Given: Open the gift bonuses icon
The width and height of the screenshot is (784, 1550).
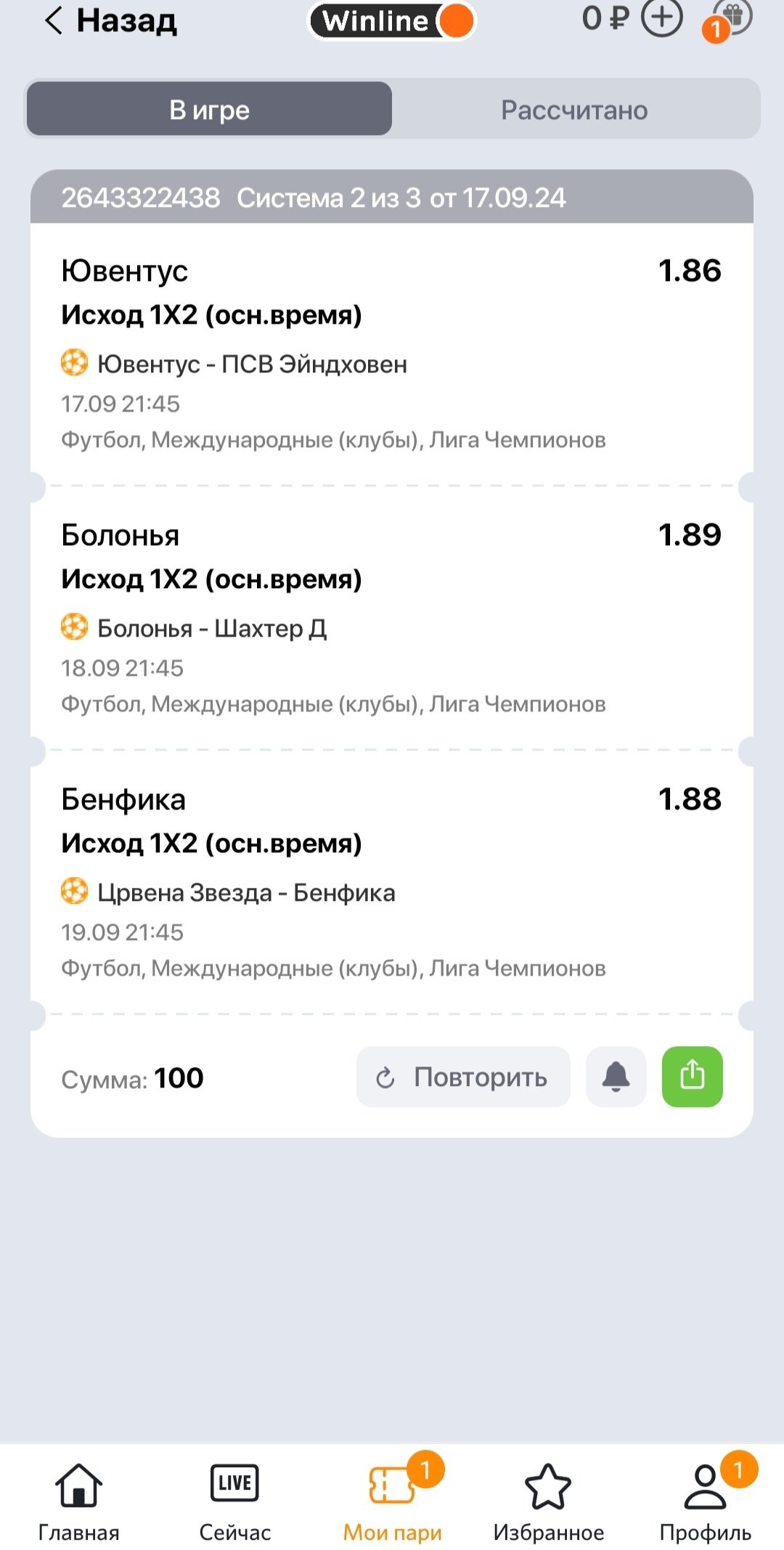Looking at the screenshot, I should (x=732, y=17).
